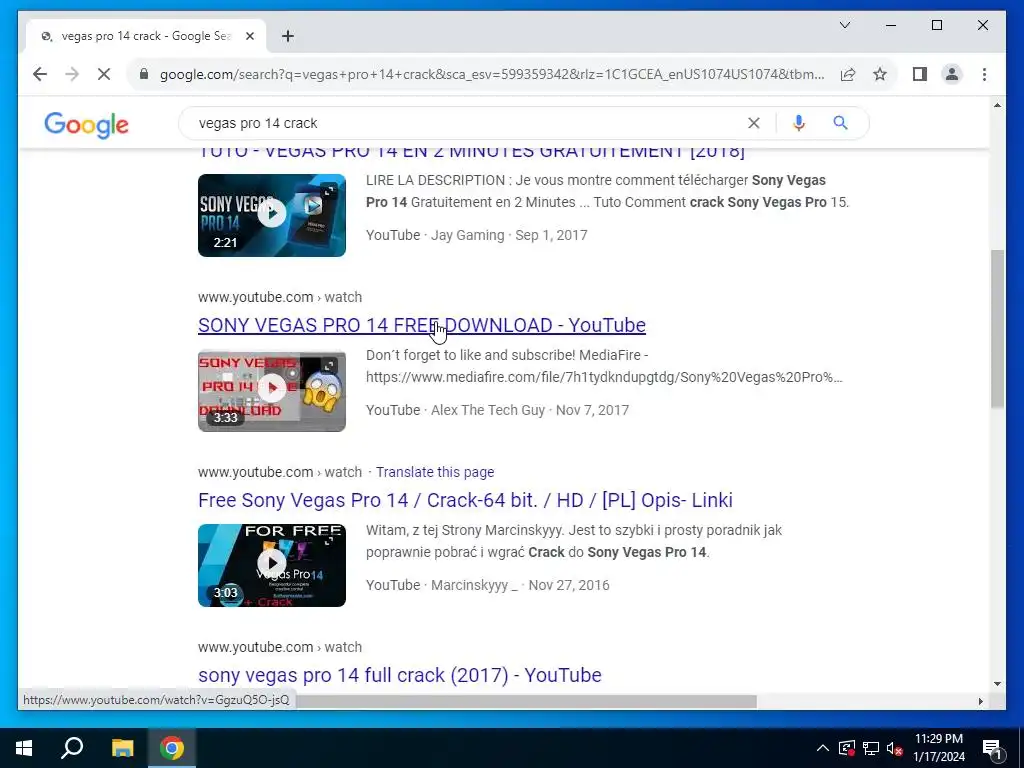
Task: Click the Alex The Tech Guy · Nov 7, 2017 text
Action: click(x=530, y=410)
